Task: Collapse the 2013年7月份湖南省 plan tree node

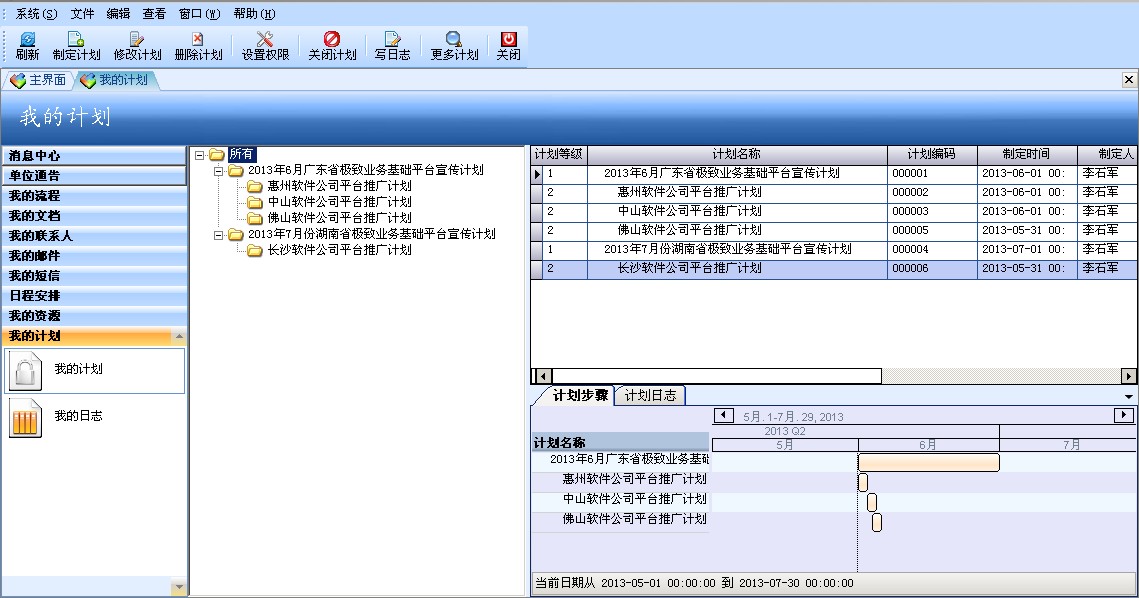Action: [x=218, y=235]
